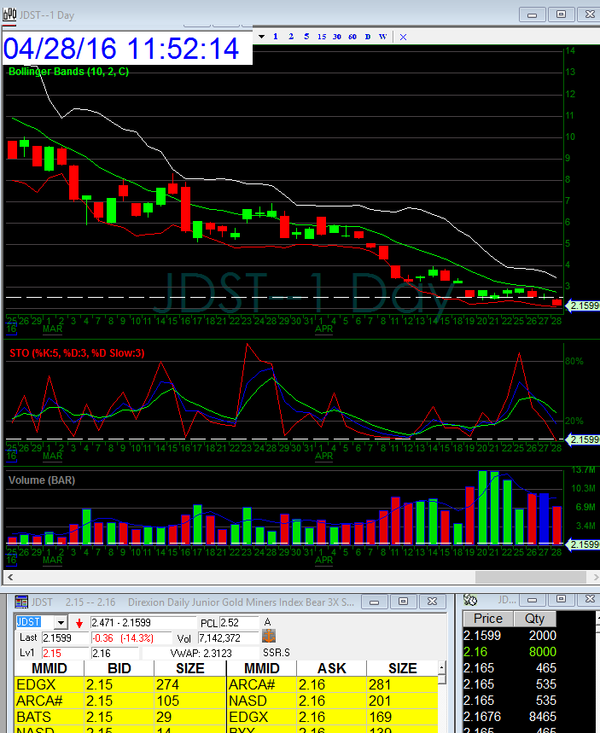Click the JDST symbol input field
Screen dimensions: 600x733
pos(35,623)
